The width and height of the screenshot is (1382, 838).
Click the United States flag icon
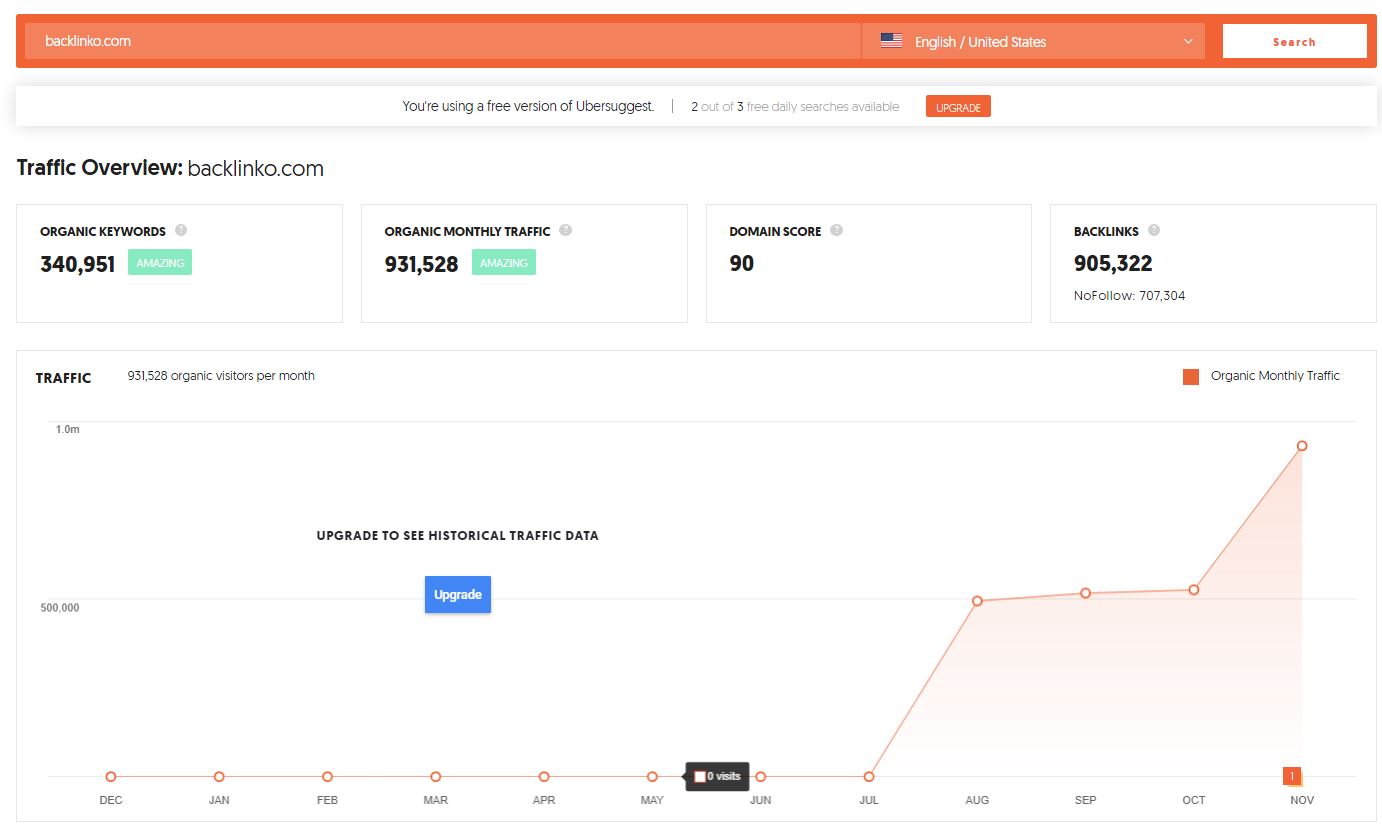(891, 41)
